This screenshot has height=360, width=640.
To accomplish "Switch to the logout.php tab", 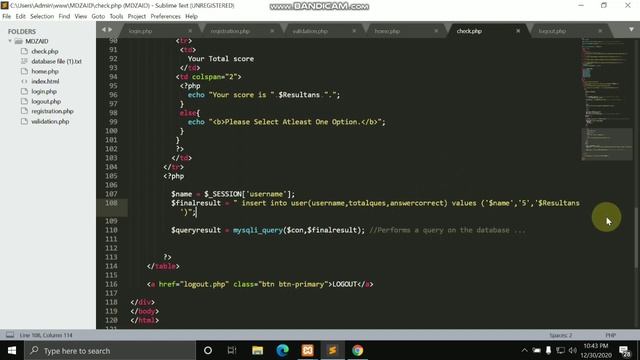I will pos(552,31).
